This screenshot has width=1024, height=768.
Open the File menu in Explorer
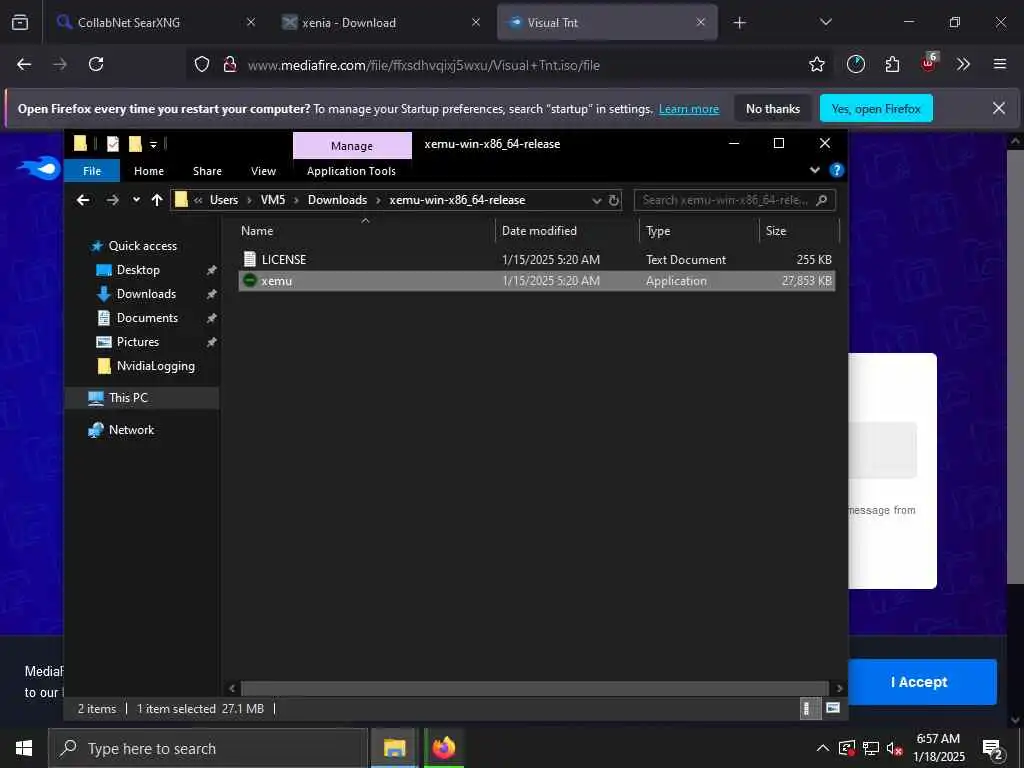tap(92, 171)
